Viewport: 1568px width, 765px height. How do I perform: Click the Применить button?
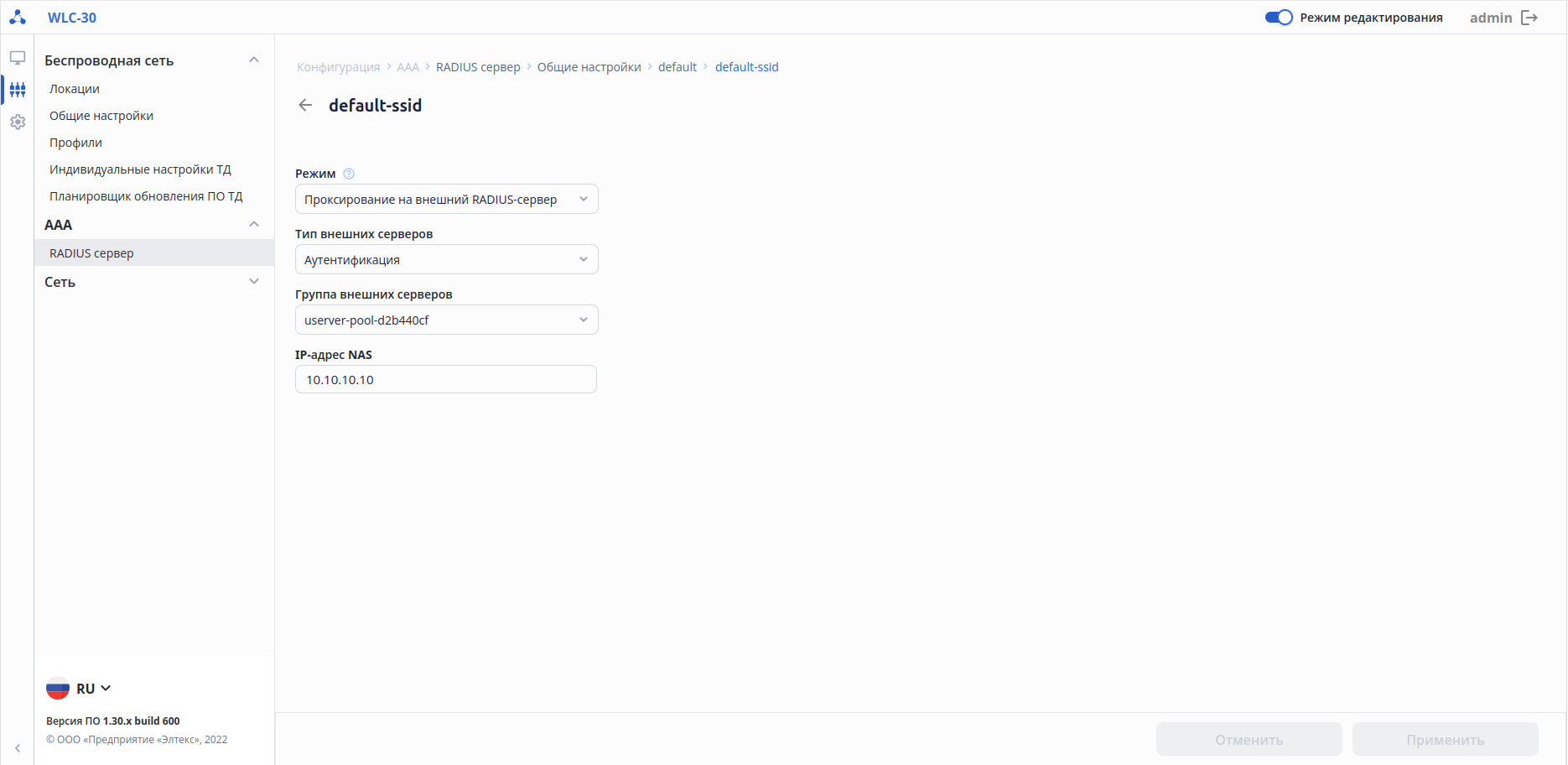click(1445, 740)
